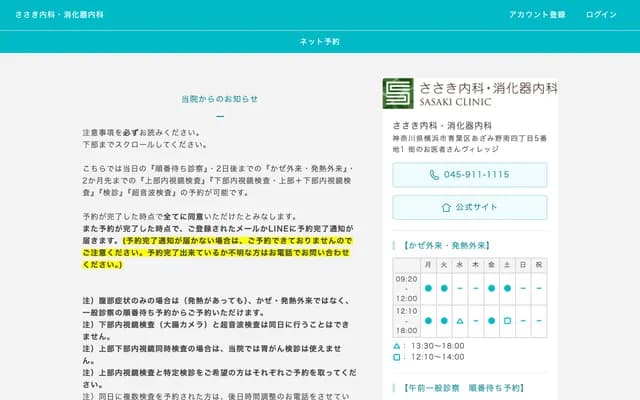This screenshot has height=400, width=640.
Task: Click ログイン in the header
Action: [601, 15]
